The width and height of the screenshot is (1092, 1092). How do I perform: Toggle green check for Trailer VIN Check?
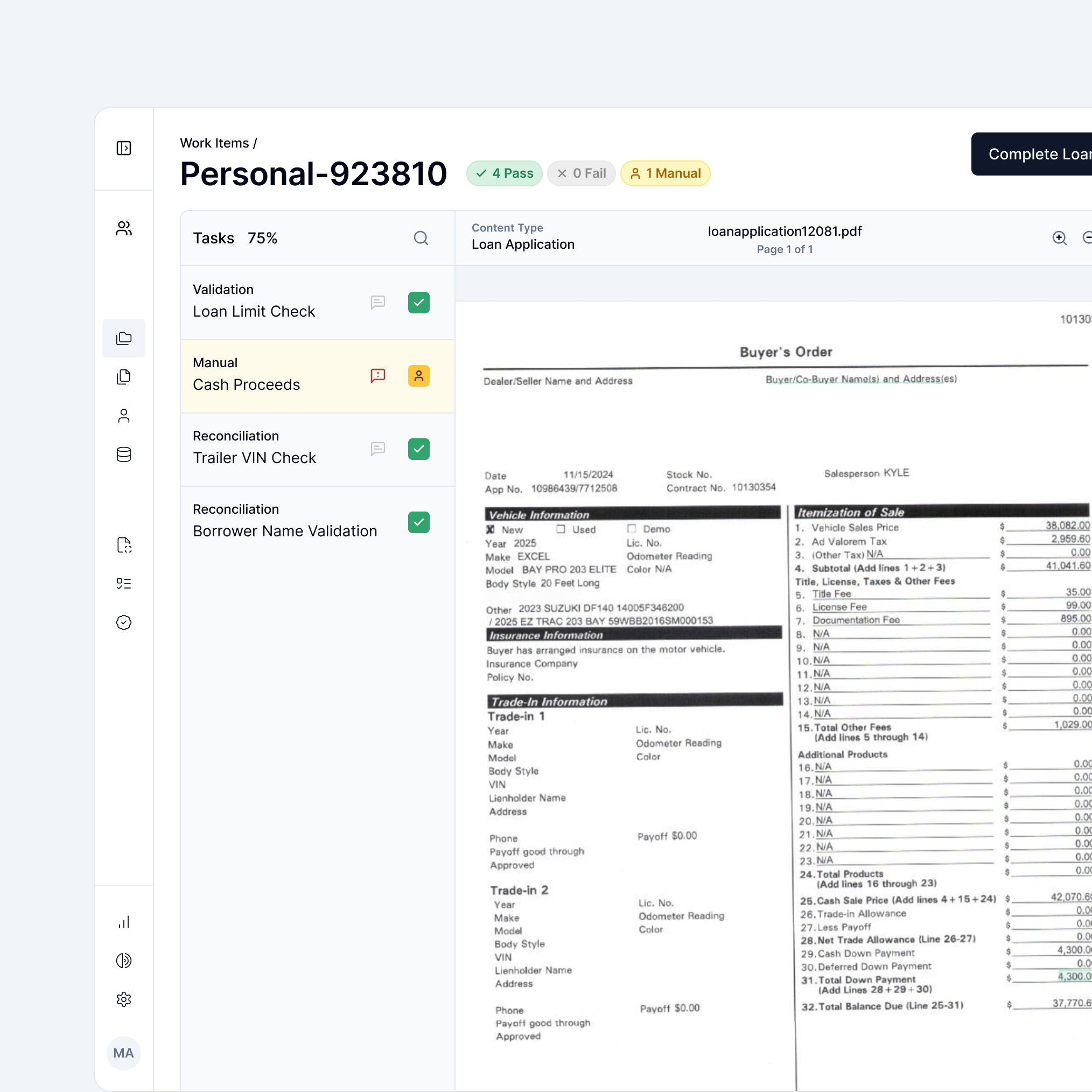coord(419,449)
